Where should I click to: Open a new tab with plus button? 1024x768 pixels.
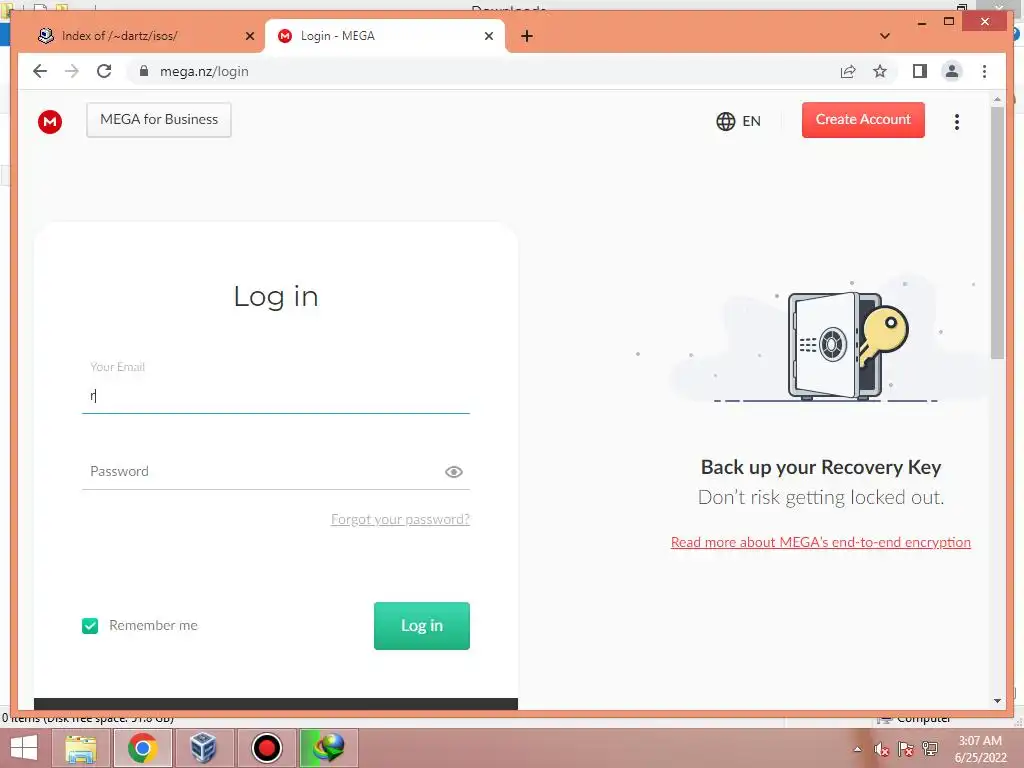(527, 36)
